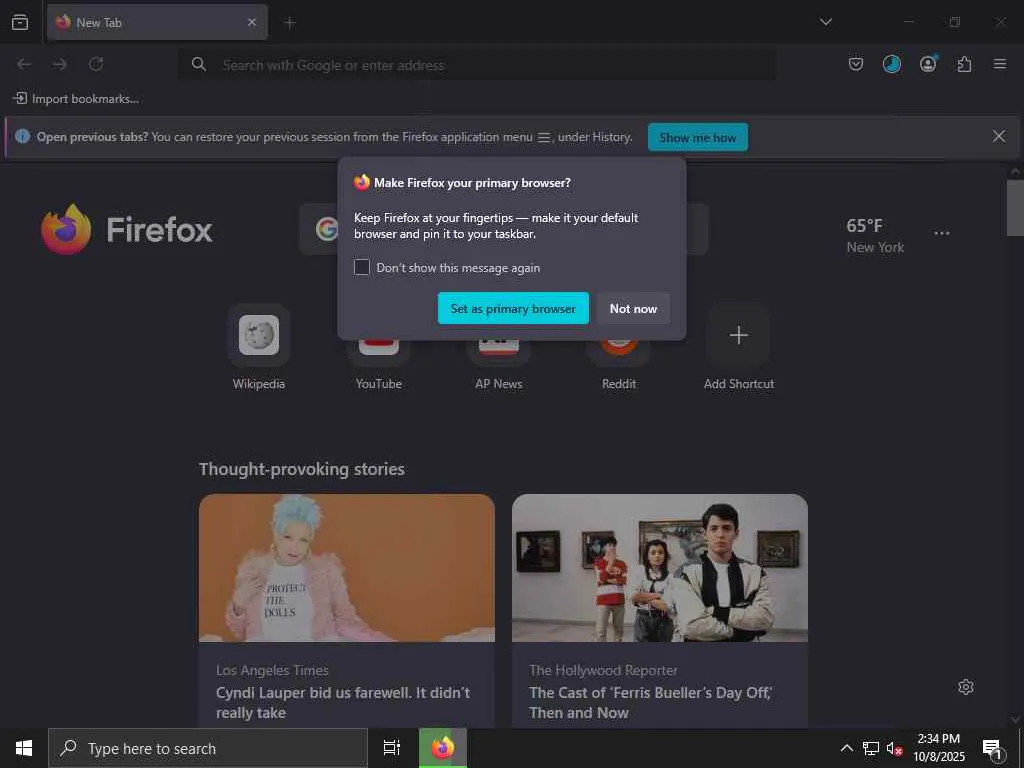Screen dimensions: 1024x768
Task: Open the Extensions puzzle icon
Action: 964,64
